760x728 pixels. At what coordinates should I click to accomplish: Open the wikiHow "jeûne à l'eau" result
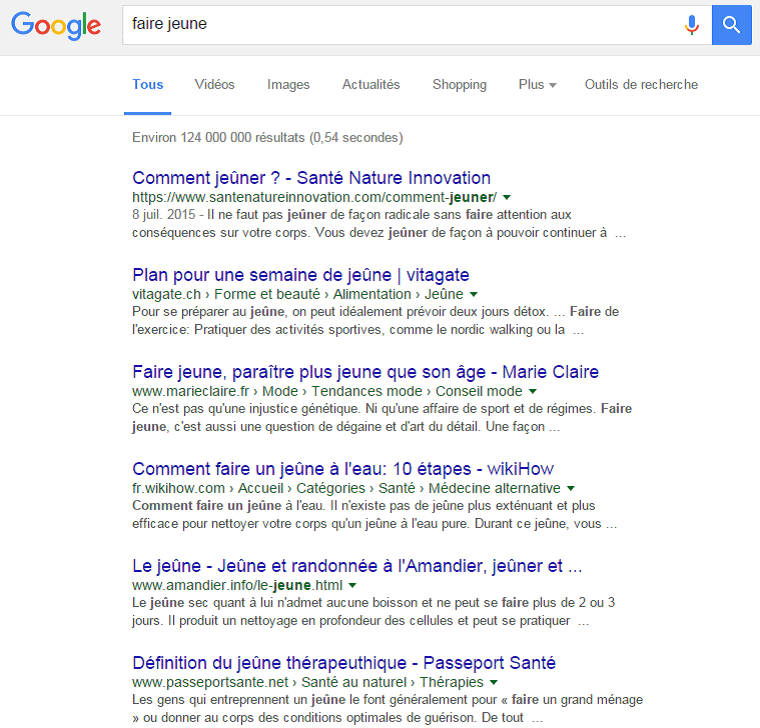[x=342, y=469]
